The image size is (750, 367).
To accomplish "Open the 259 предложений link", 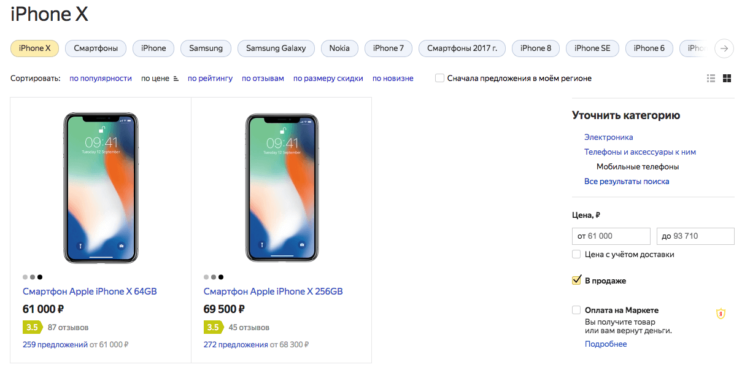I will 55,344.
